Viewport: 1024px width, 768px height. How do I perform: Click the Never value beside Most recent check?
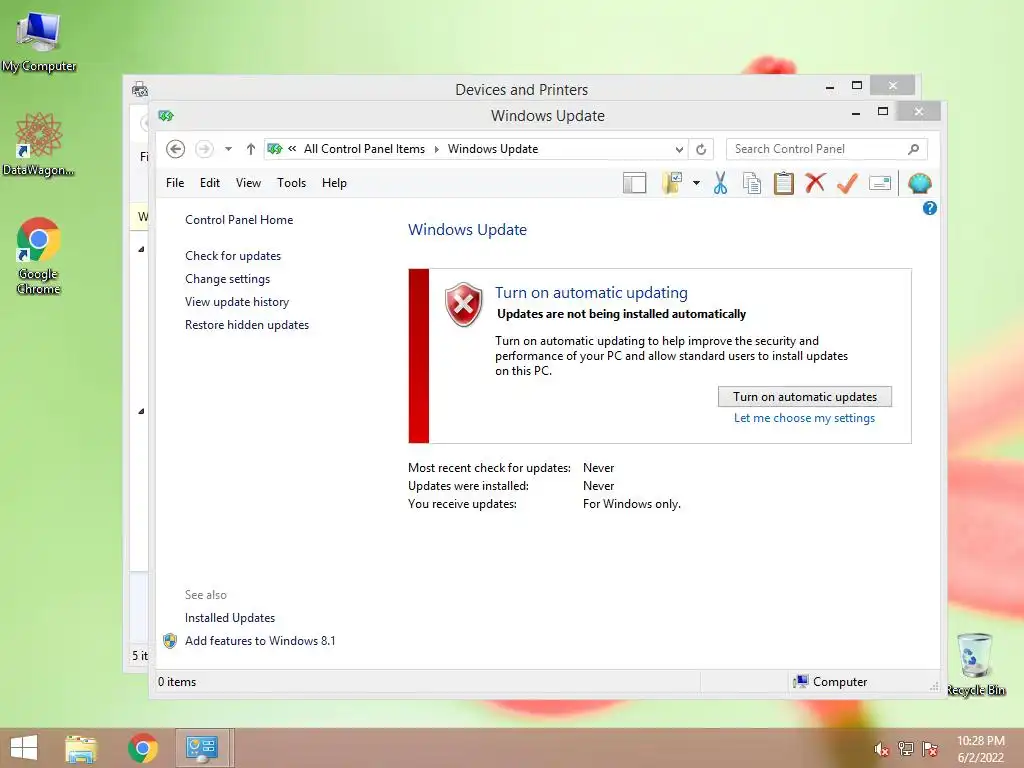598,468
